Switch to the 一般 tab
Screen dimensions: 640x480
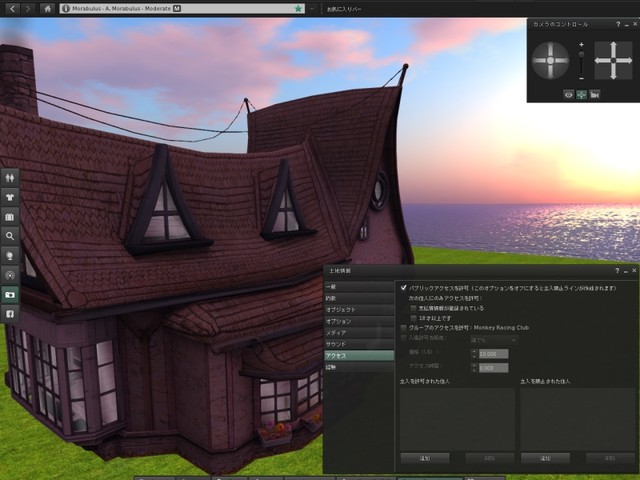pyautogui.click(x=359, y=287)
